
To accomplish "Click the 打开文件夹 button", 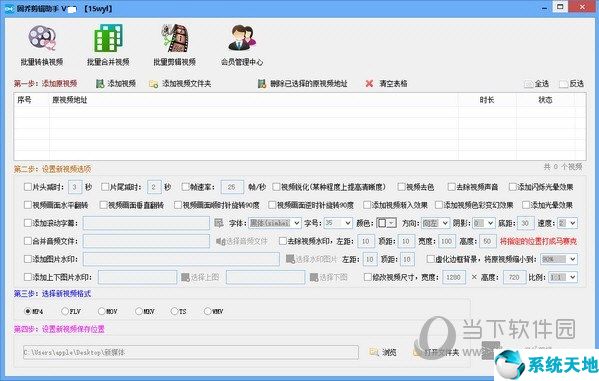I will tap(436, 352).
